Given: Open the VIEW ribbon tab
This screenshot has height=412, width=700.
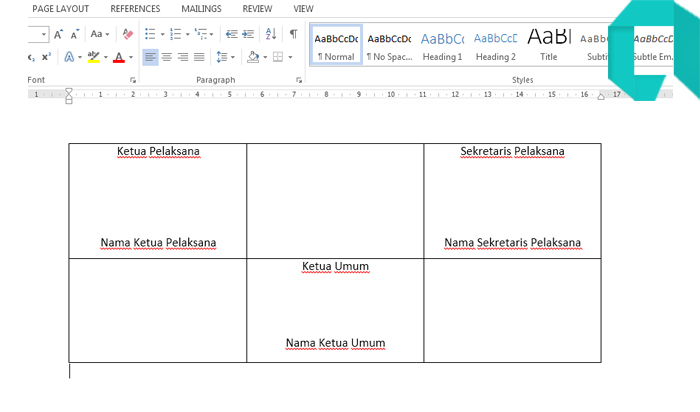Looking at the screenshot, I should tap(303, 8).
